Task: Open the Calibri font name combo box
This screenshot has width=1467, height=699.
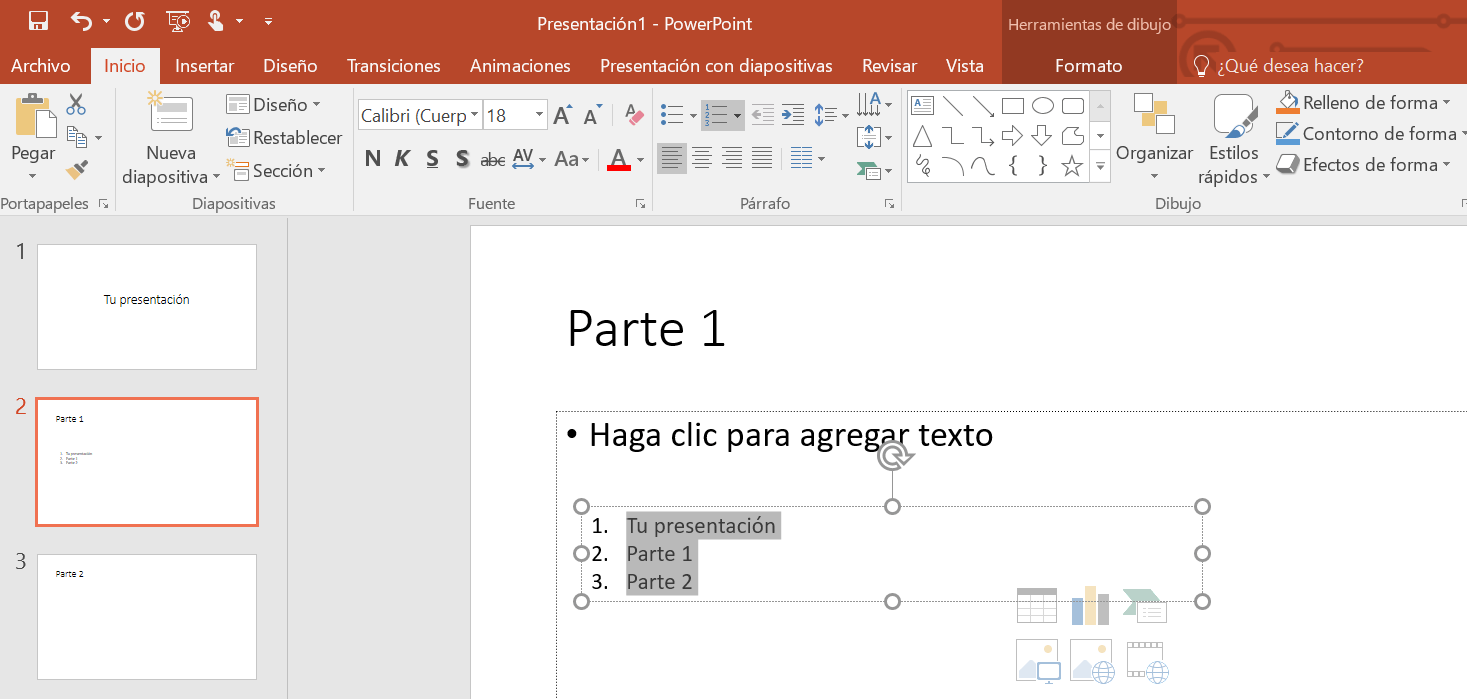Action: point(419,116)
